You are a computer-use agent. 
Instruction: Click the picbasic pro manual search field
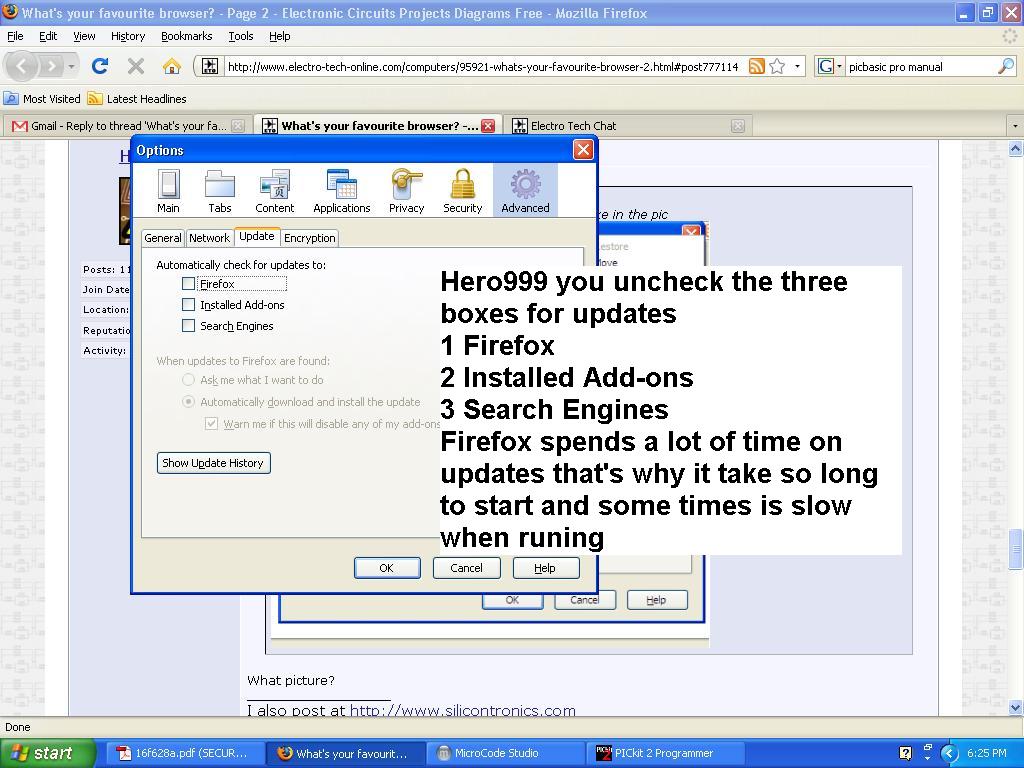tap(920, 66)
